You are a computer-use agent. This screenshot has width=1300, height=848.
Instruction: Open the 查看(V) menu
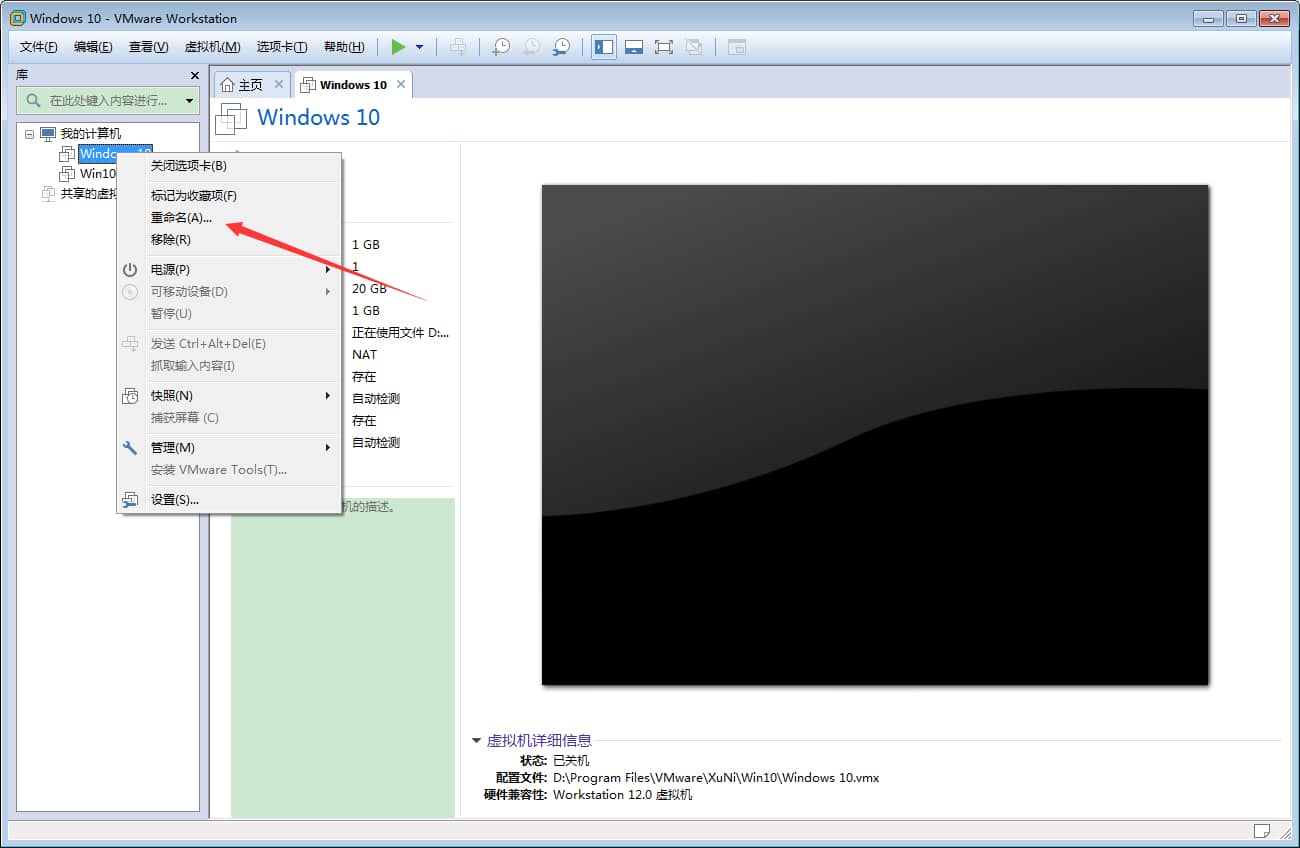click(148, 47)
